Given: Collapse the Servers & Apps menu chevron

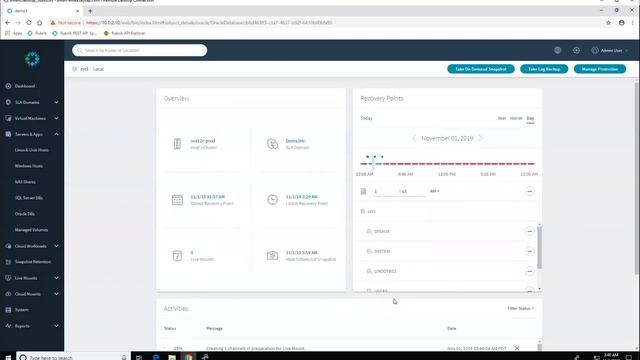Looking at the screenshot, I should tap(56, 134).
